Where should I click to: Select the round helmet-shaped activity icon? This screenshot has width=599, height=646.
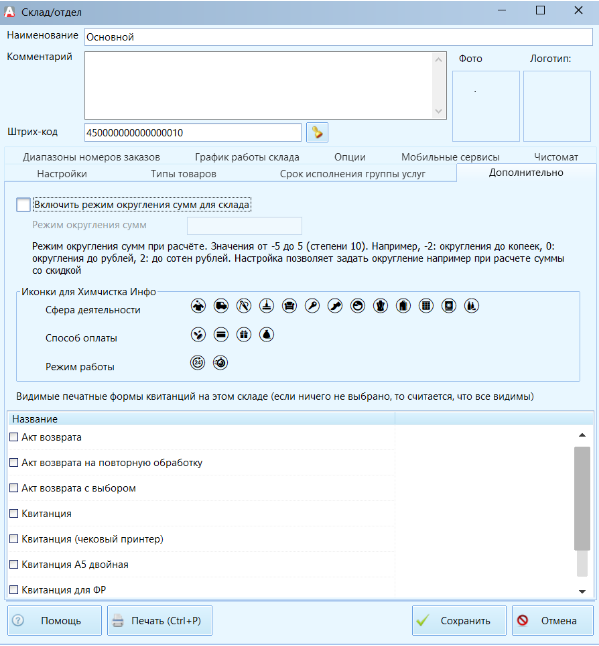coord(358,306)
